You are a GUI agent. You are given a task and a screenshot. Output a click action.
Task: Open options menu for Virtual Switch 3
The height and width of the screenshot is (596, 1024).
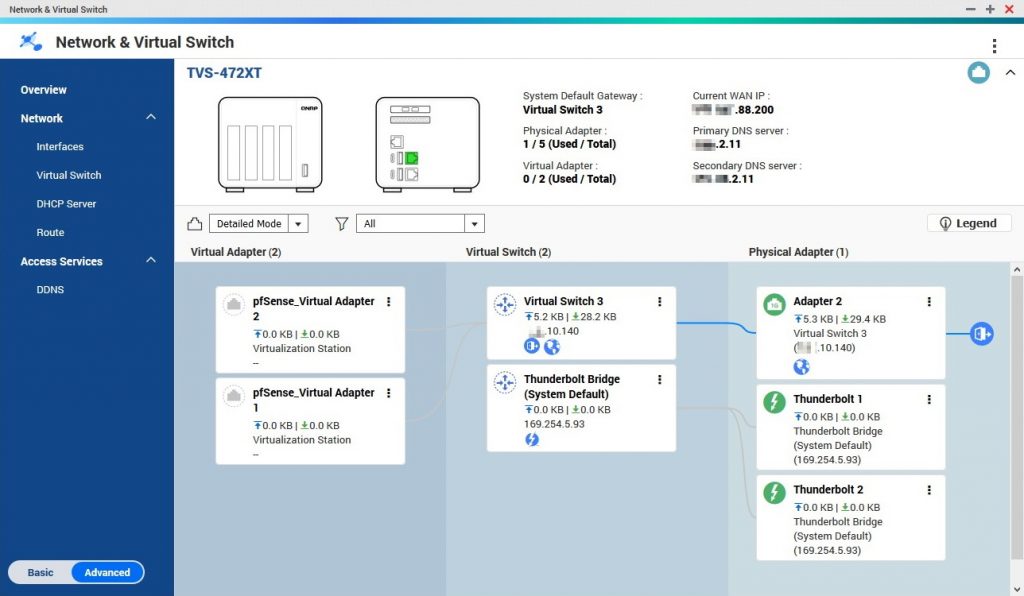(x=660, y=302)
